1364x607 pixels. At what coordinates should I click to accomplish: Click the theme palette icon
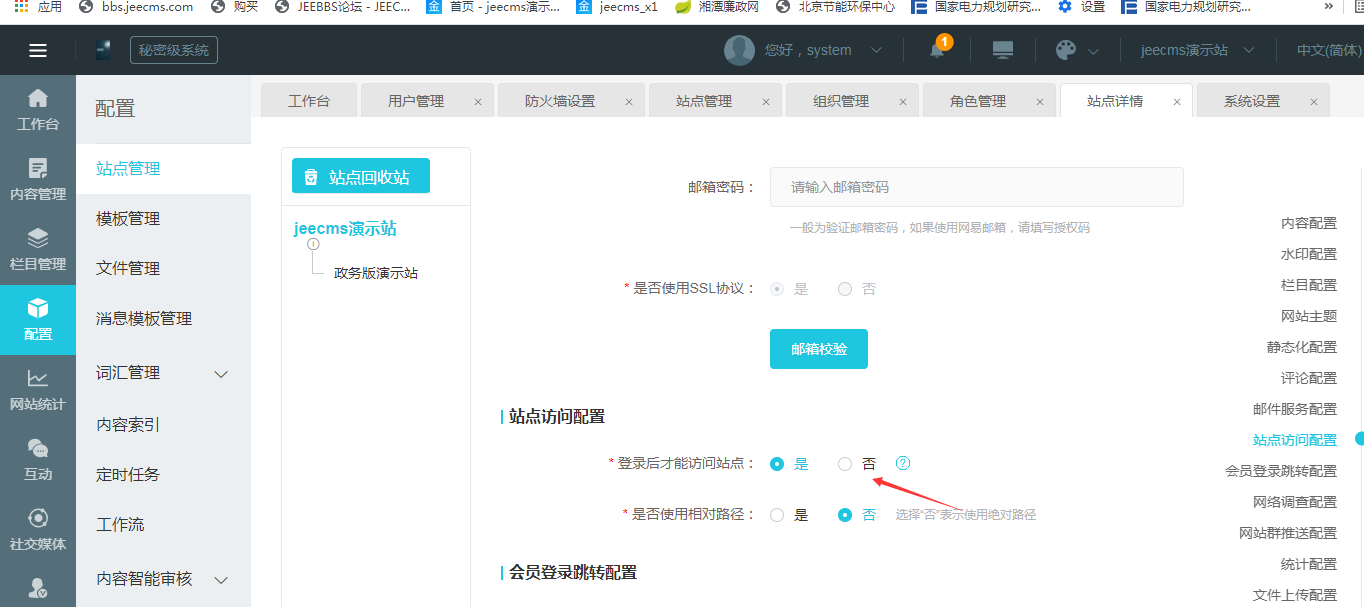(1066, 50)
